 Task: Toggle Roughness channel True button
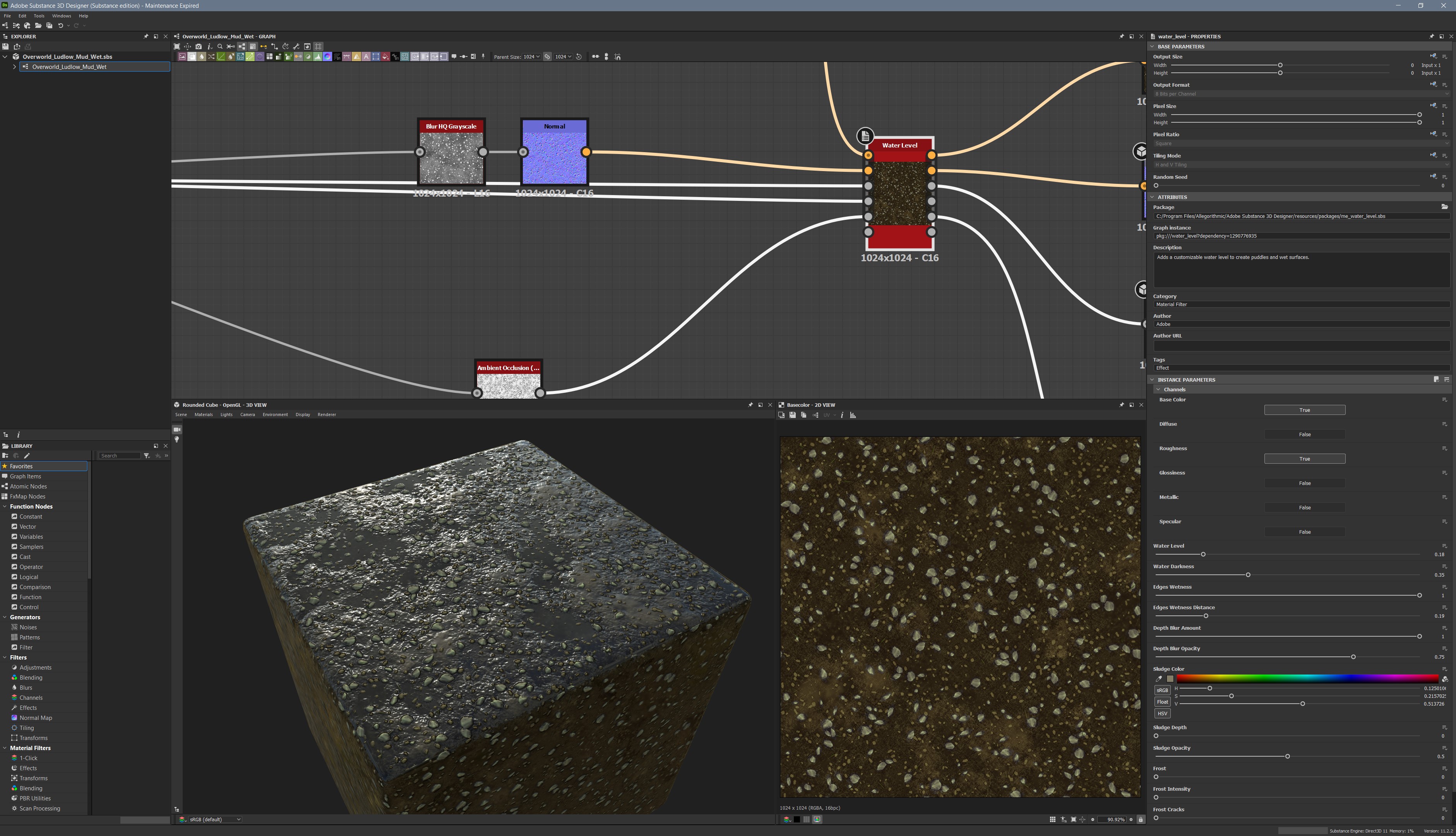tap(1304, 459)
